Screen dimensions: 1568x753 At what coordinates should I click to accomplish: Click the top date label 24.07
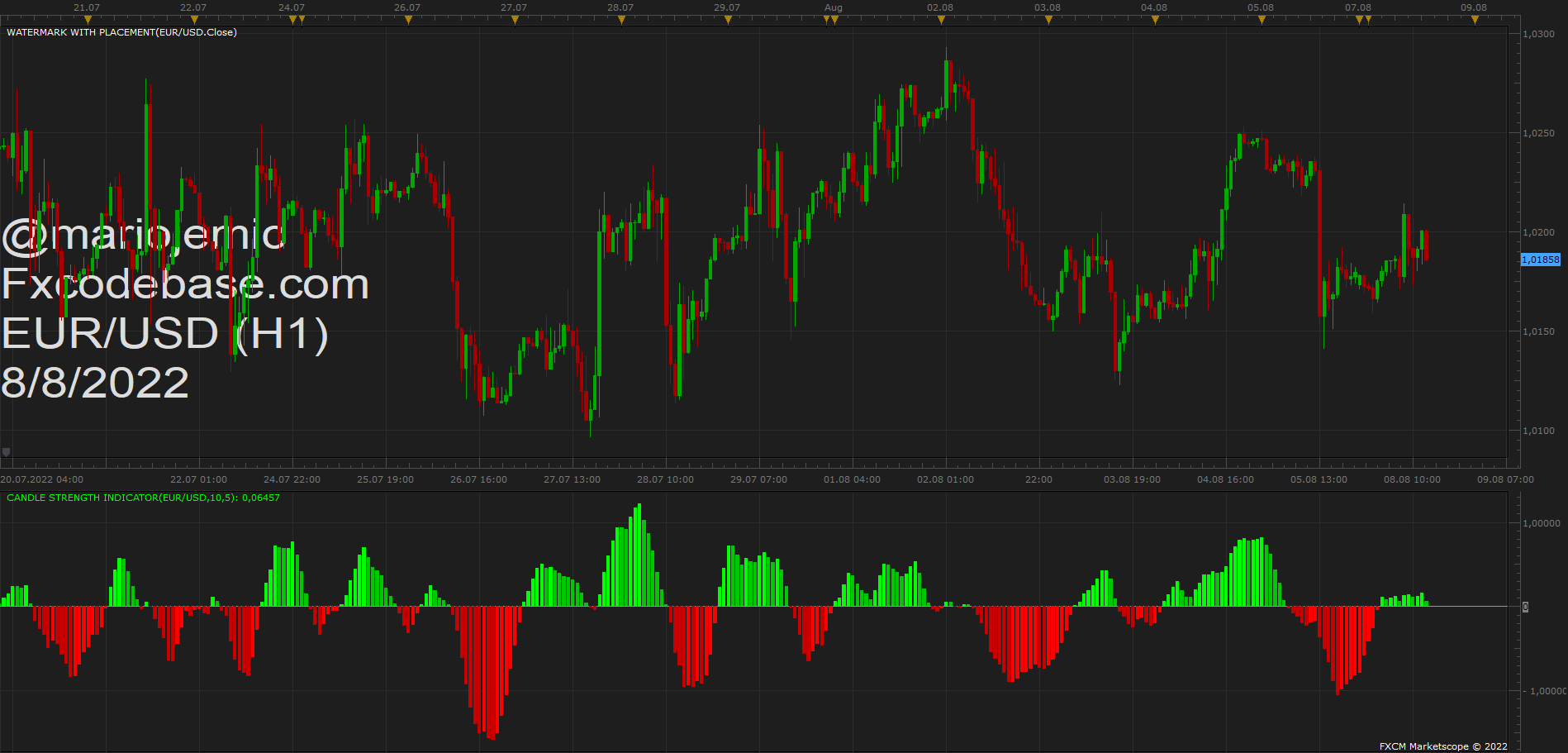(292, 7)
